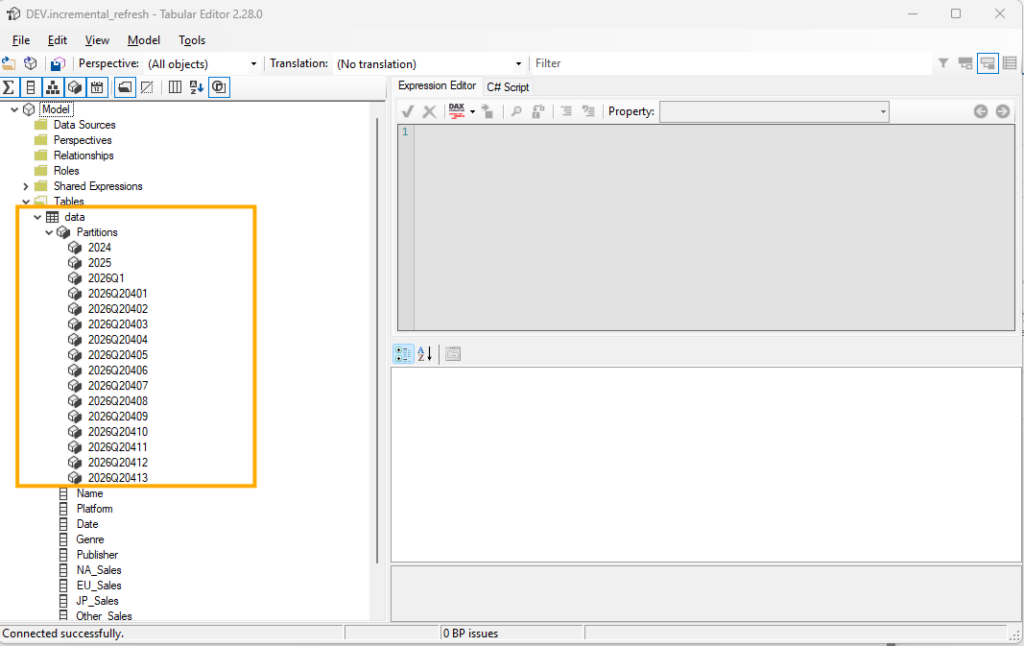Open the Model menu

coord(143,40)
